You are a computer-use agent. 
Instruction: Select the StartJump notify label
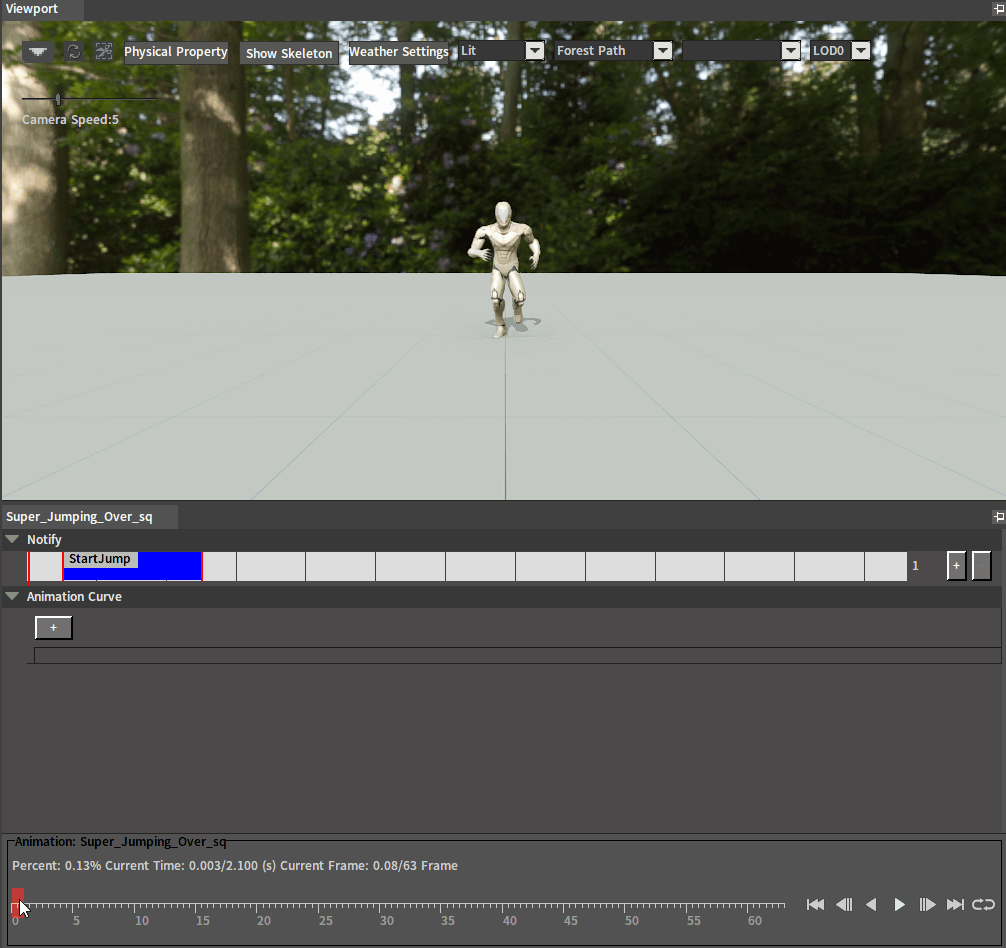point(100,559)
